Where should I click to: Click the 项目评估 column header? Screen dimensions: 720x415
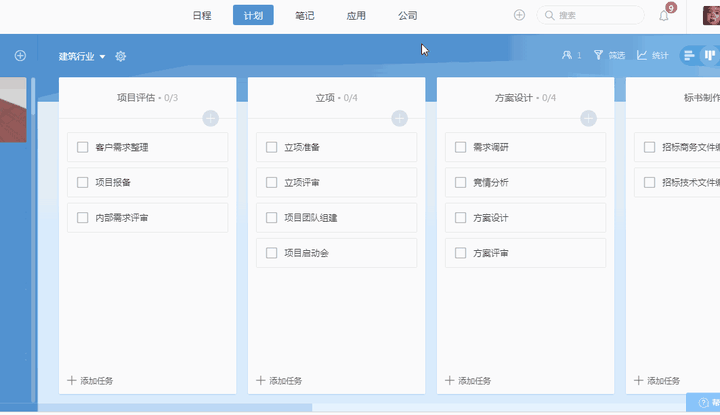(147, 98)
